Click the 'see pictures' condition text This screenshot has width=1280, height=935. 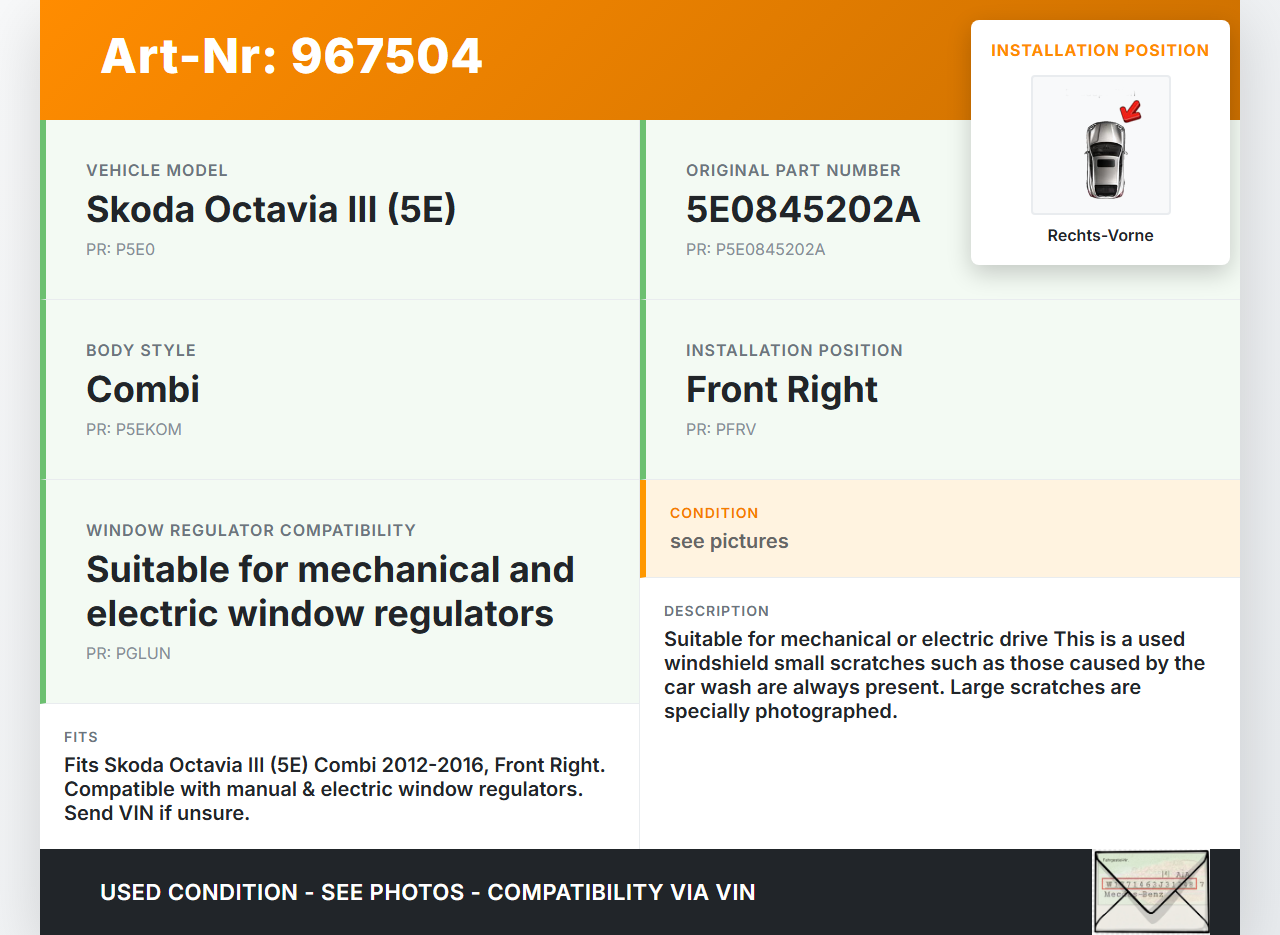pyautogui.click(x=729, y=541)
